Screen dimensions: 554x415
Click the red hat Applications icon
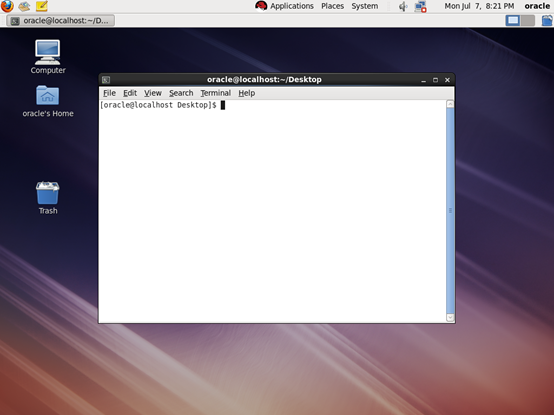point(261,6)
